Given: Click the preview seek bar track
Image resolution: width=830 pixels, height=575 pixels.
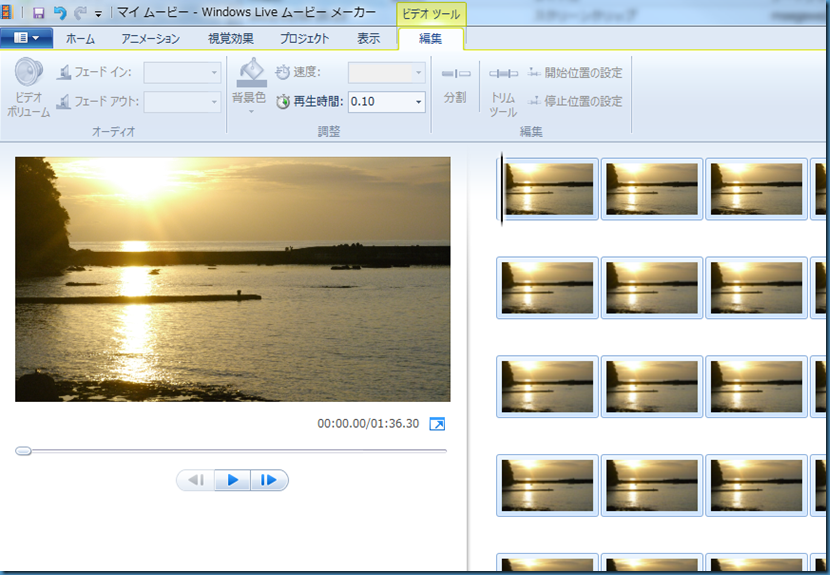Looking at the screenshot, I should [x=231, y=451].
